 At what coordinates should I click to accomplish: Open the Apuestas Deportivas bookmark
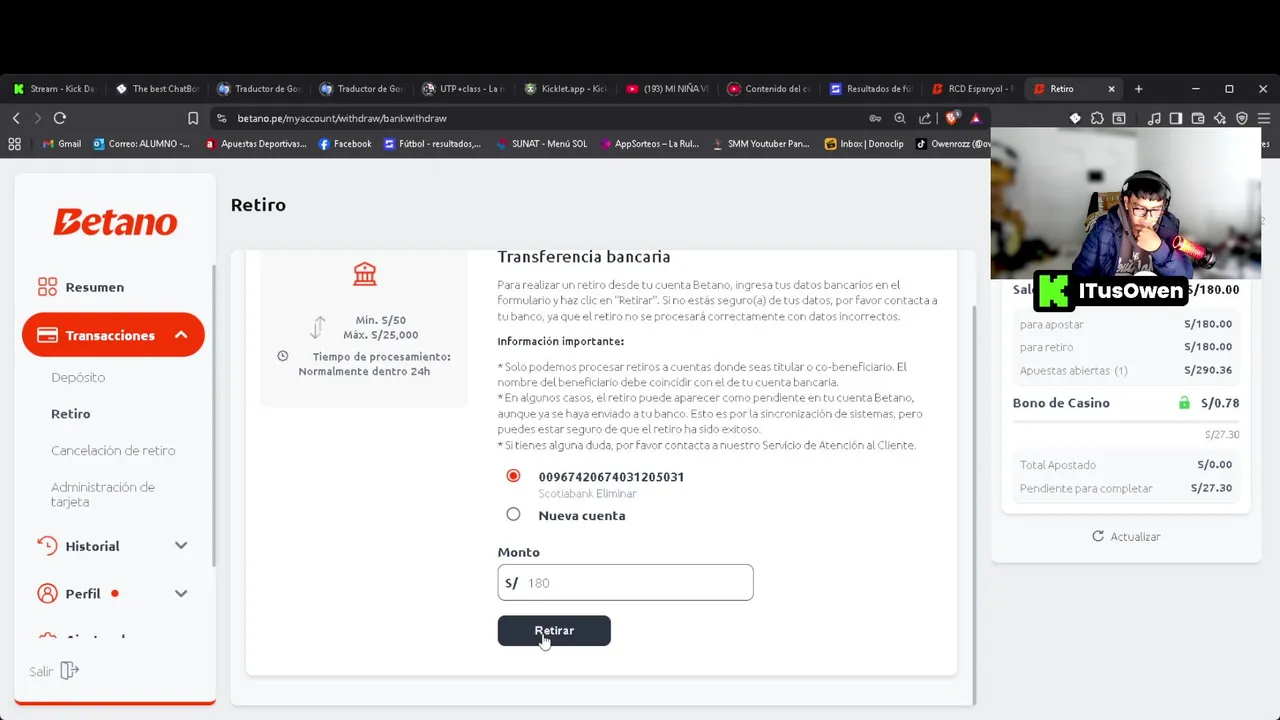256,144
